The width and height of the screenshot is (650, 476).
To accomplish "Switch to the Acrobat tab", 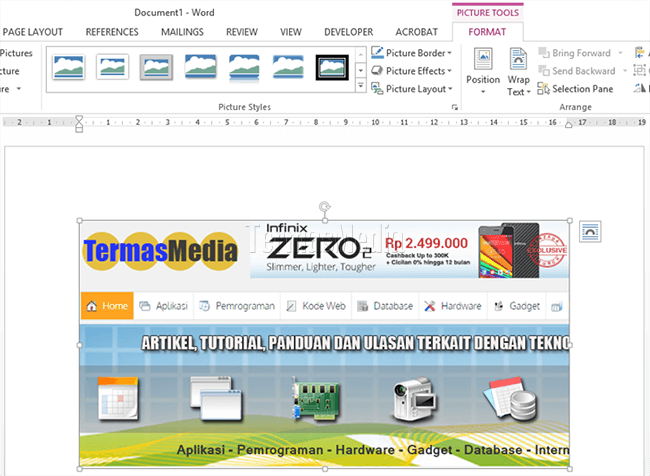I will click(x=417, y=32).
